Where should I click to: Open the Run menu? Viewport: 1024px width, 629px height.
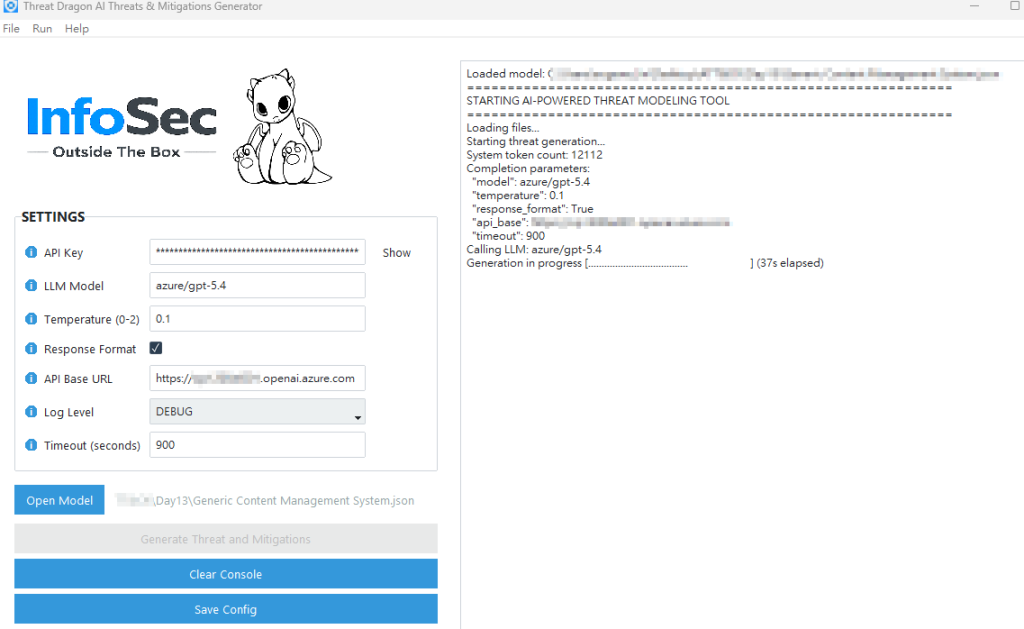pos(42,29)
